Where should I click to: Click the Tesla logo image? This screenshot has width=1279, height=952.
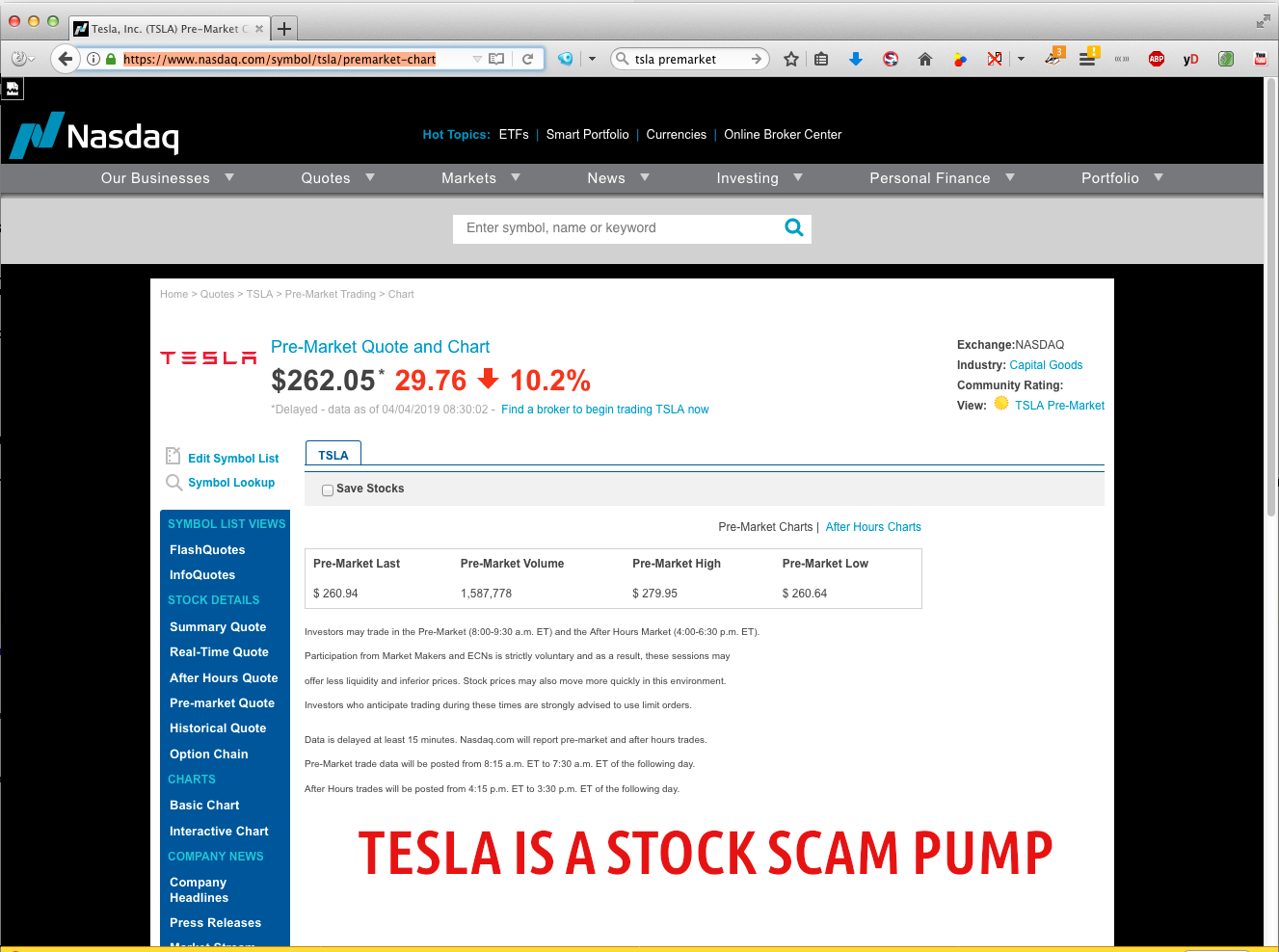pos(208,358)
